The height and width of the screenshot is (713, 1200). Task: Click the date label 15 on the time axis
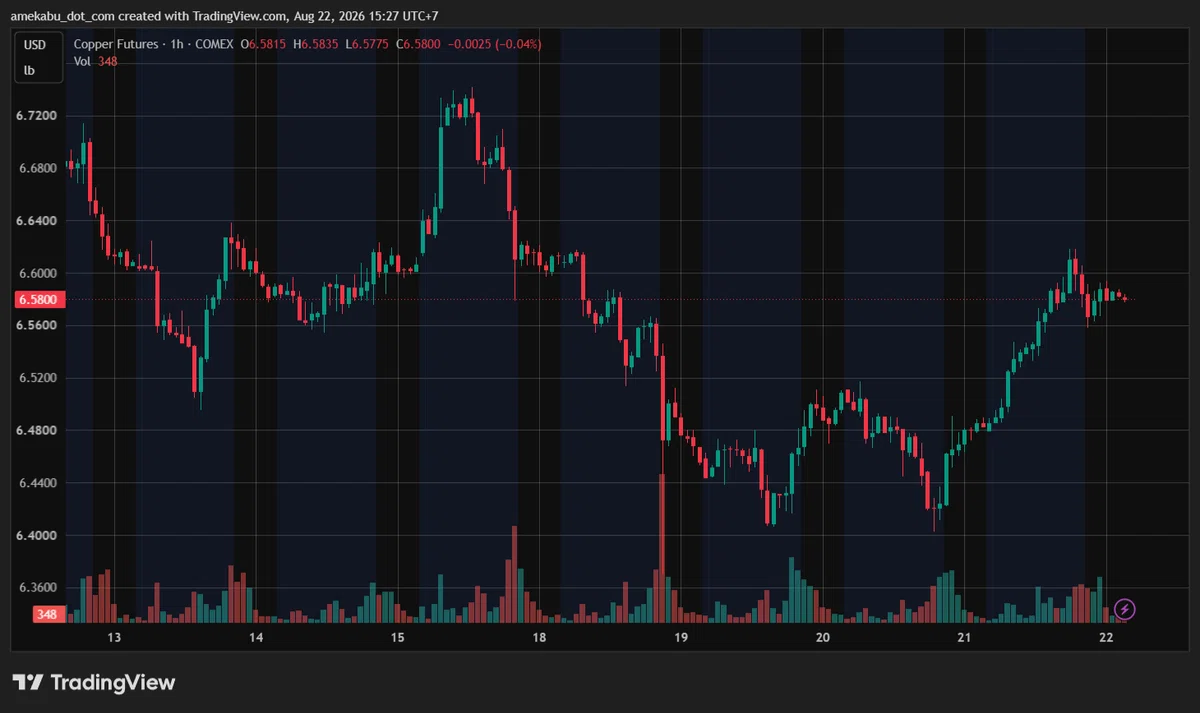point(397,638)
